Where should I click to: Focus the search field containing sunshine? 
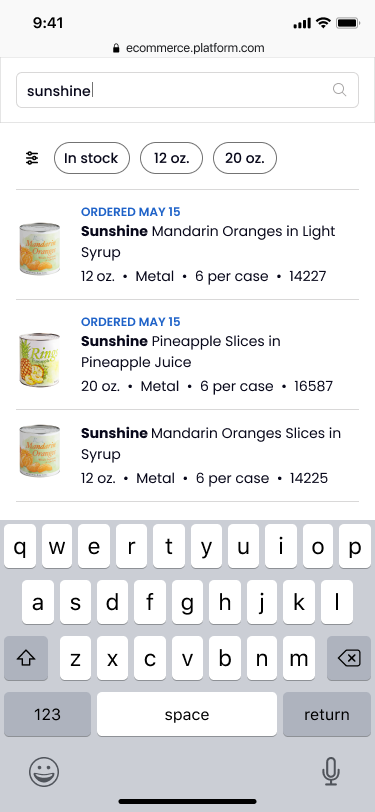(188, 90)
